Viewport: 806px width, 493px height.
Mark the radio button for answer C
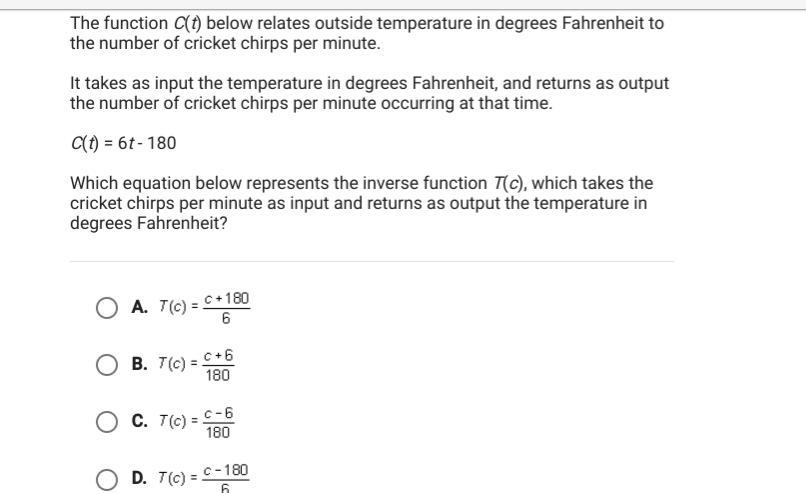tap(106, 422)
